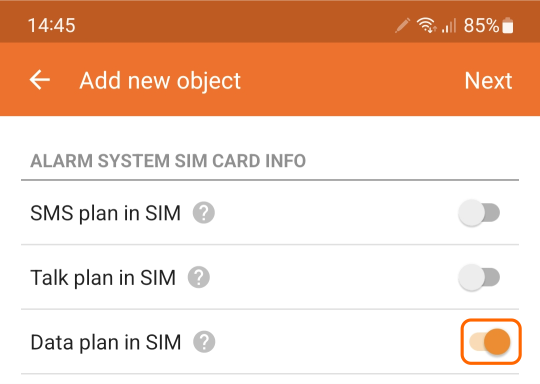
Task: Tap the Add new object title
Action: pos(160,81)
